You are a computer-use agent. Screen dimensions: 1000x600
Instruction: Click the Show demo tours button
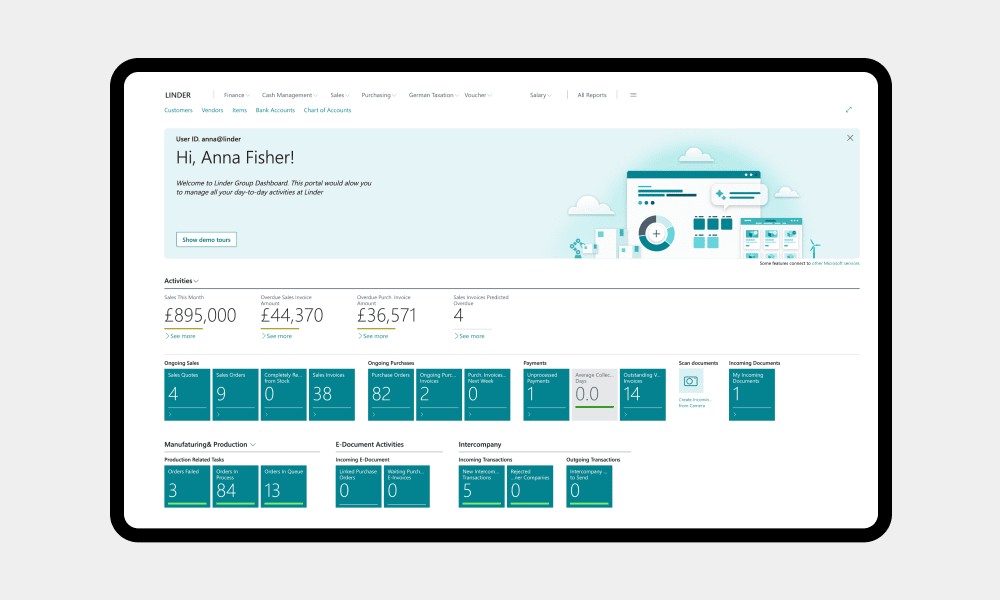click(x=206, y=240)
